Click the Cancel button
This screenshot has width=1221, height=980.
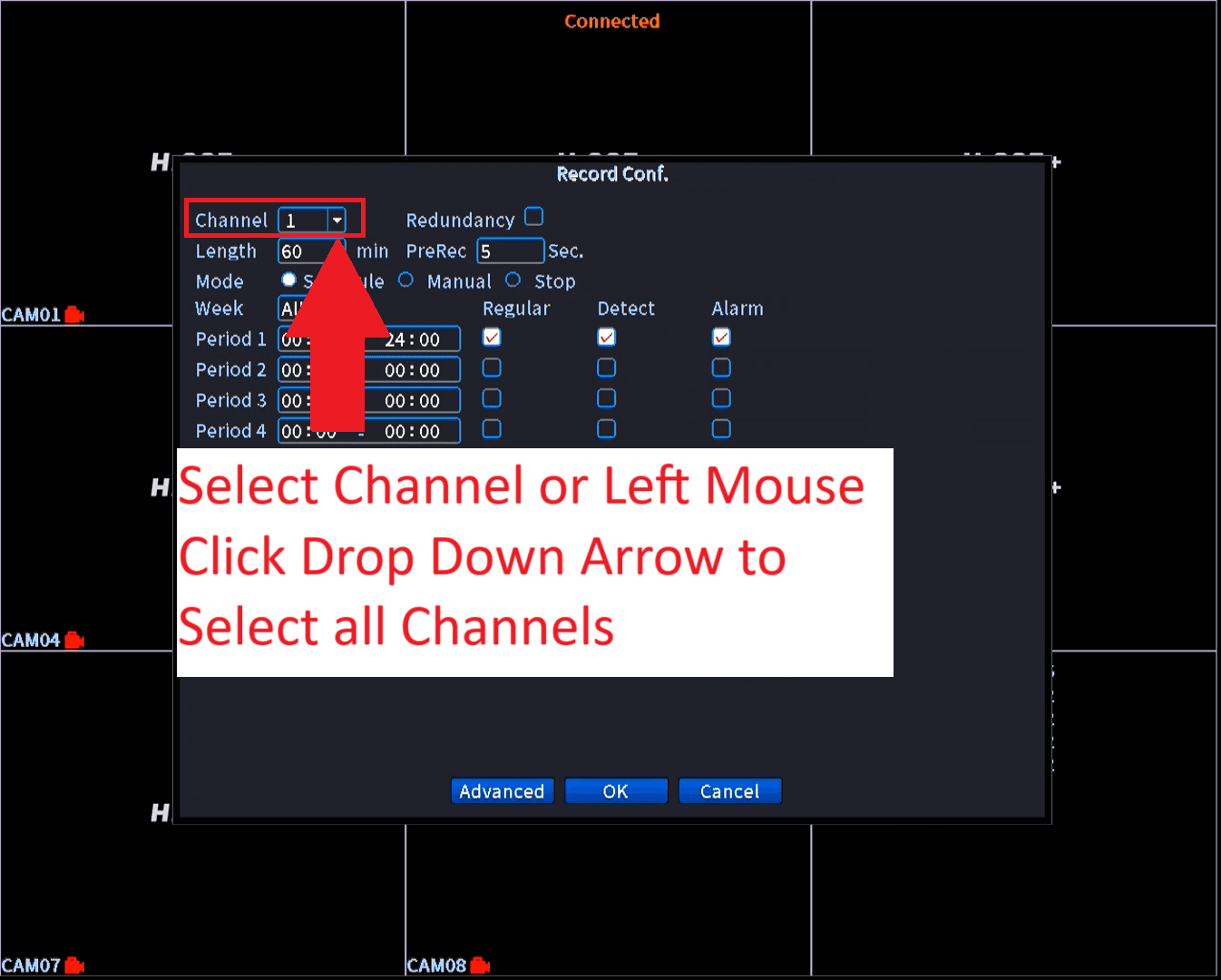pos(730,791)
